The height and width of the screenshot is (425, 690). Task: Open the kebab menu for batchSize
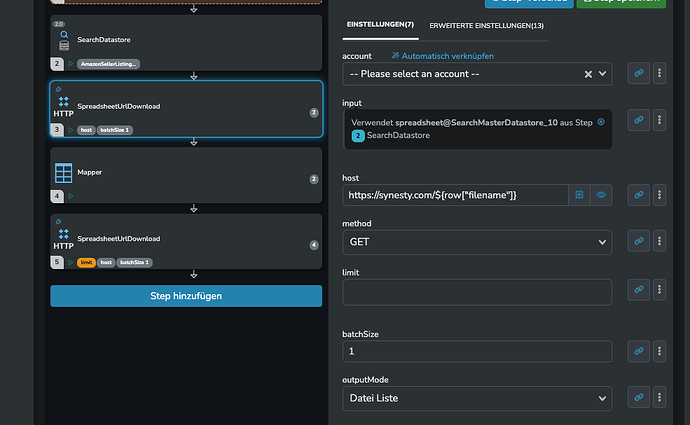pyautogui.click(x=659, y=351)
